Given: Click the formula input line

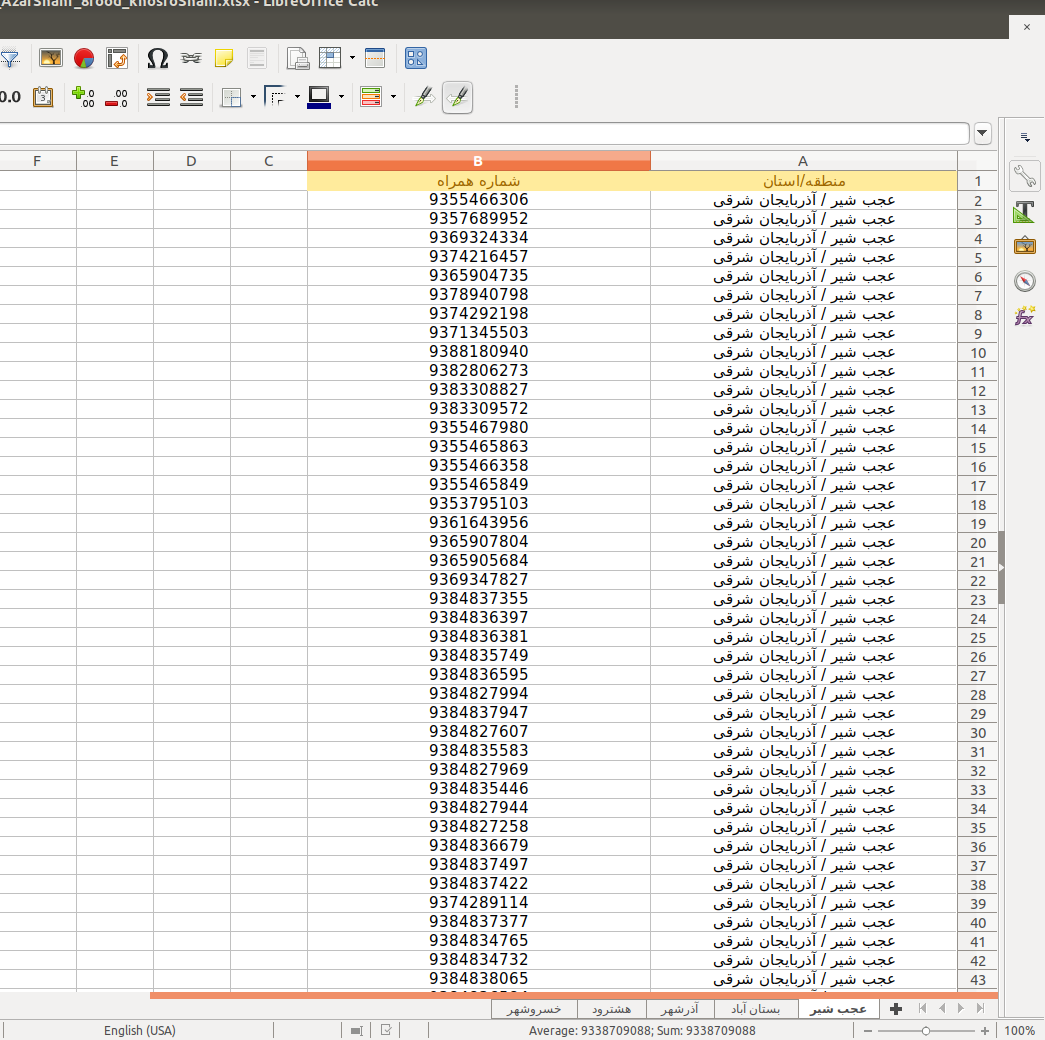Looking at the screenshot, I should (x=484, y=133).
